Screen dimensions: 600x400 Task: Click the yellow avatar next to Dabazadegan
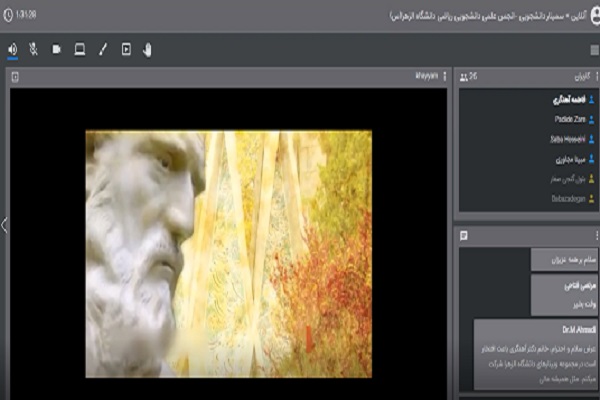pos(592,199)
